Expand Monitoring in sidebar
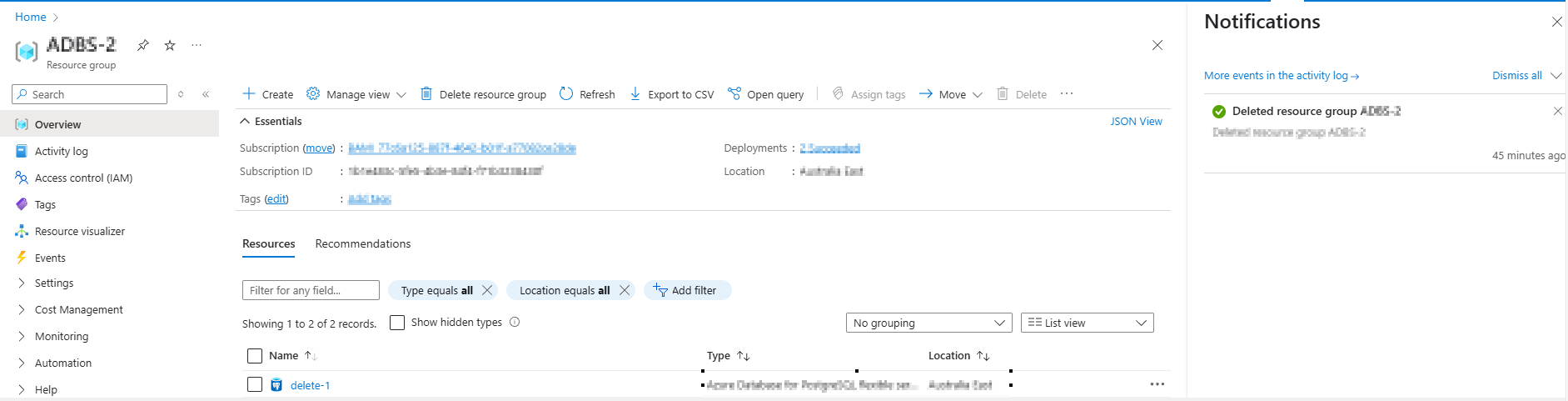Viewport: 1568px width, 401px height. [x=22, y=337]
